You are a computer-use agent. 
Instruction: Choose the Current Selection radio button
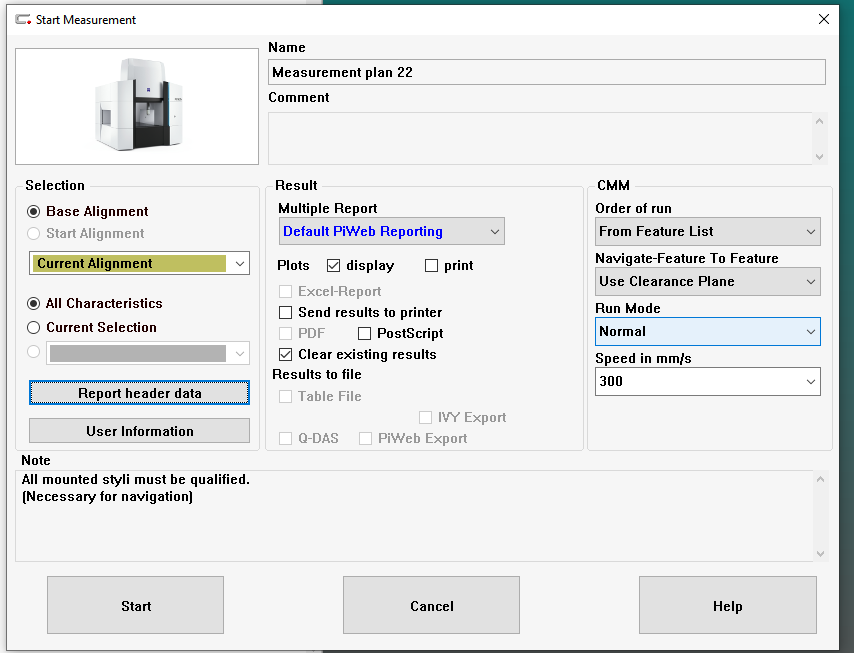pos(35,328)
